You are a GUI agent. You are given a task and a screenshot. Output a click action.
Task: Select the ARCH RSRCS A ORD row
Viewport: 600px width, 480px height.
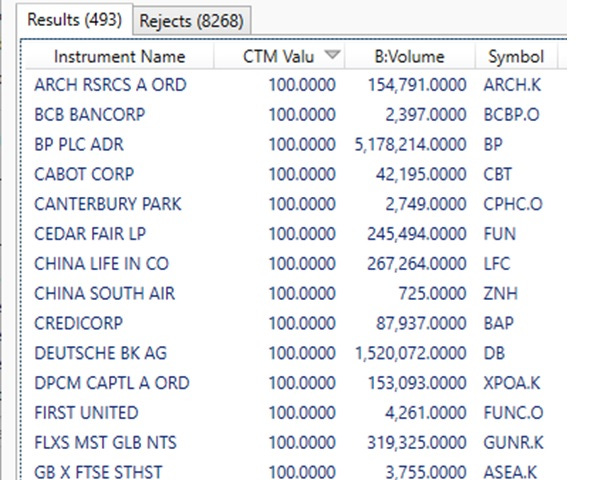coord(110,85)
